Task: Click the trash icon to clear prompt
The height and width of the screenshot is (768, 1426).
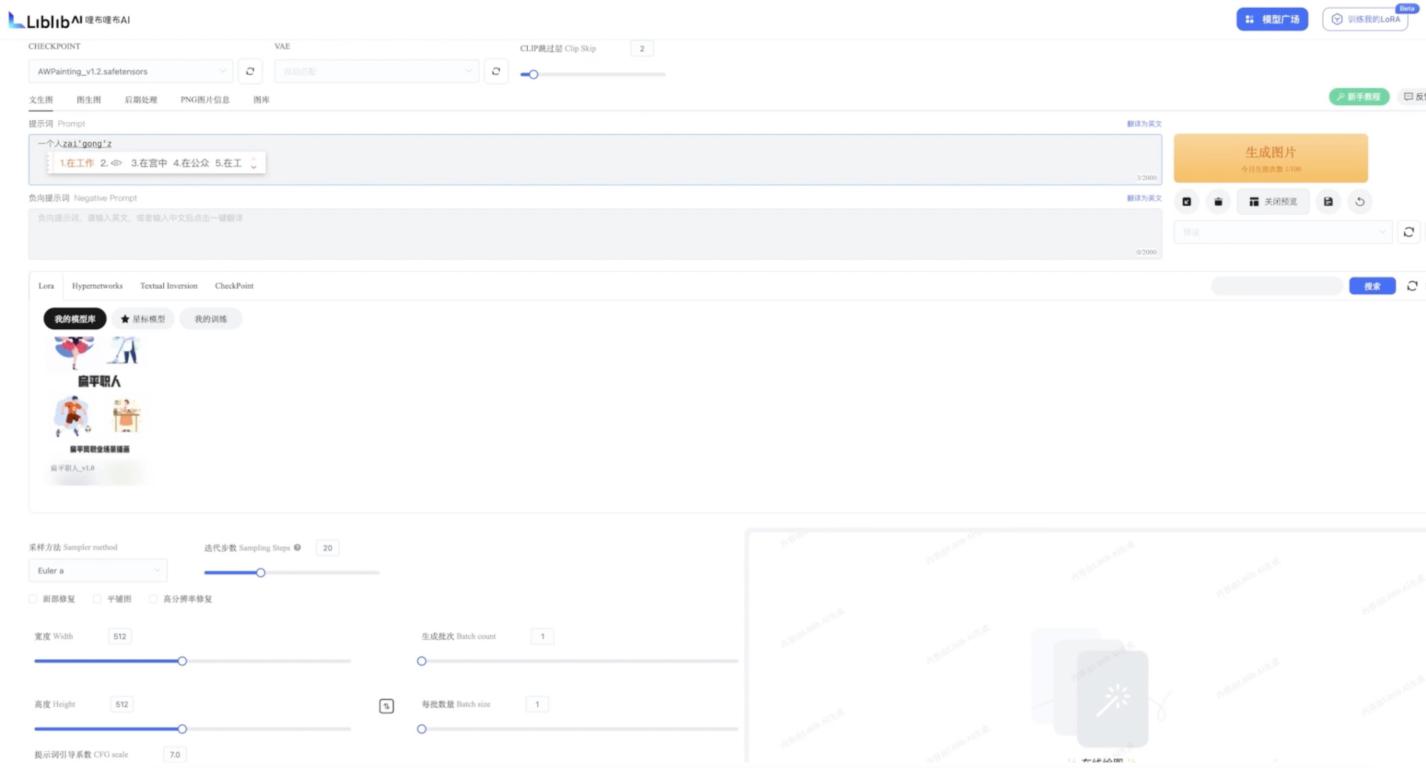Action: pos(1218,202)
